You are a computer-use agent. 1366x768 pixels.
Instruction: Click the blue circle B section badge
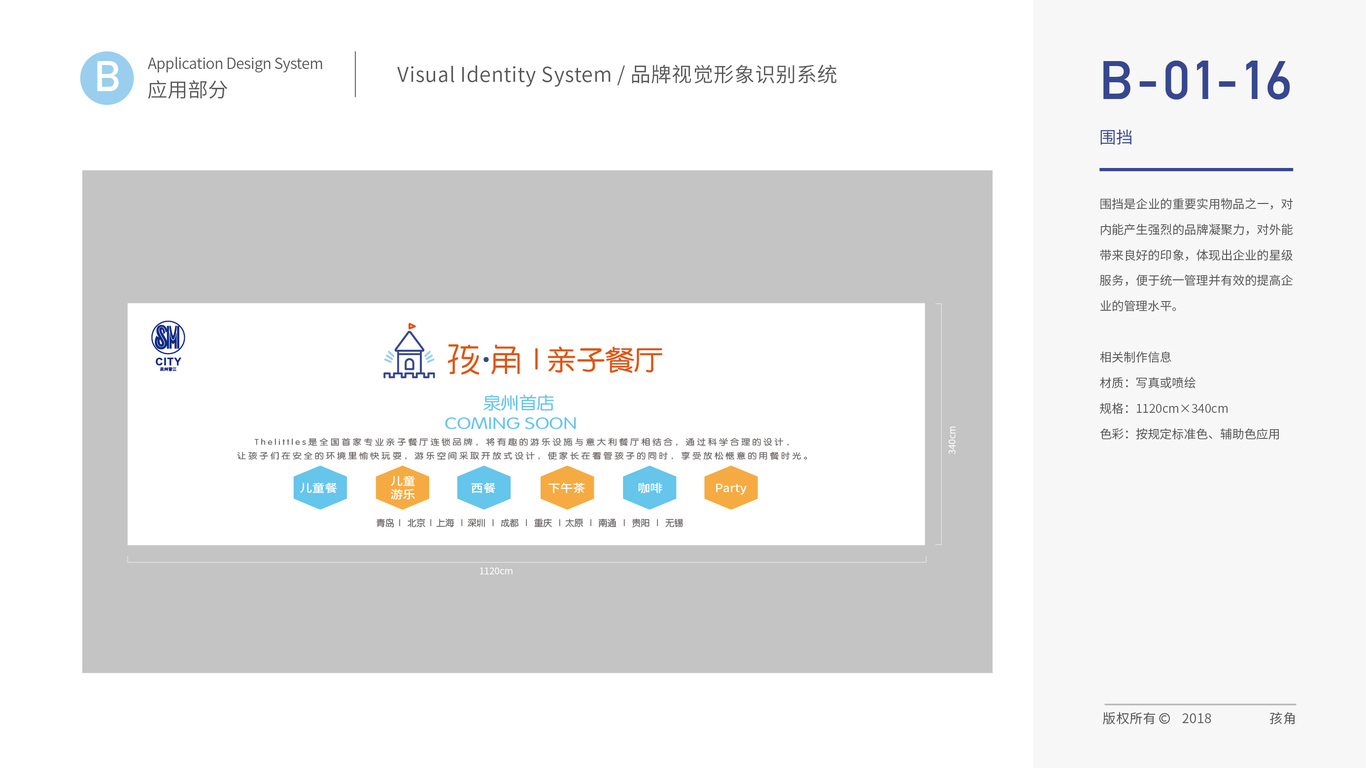click(x=107, y=78)
